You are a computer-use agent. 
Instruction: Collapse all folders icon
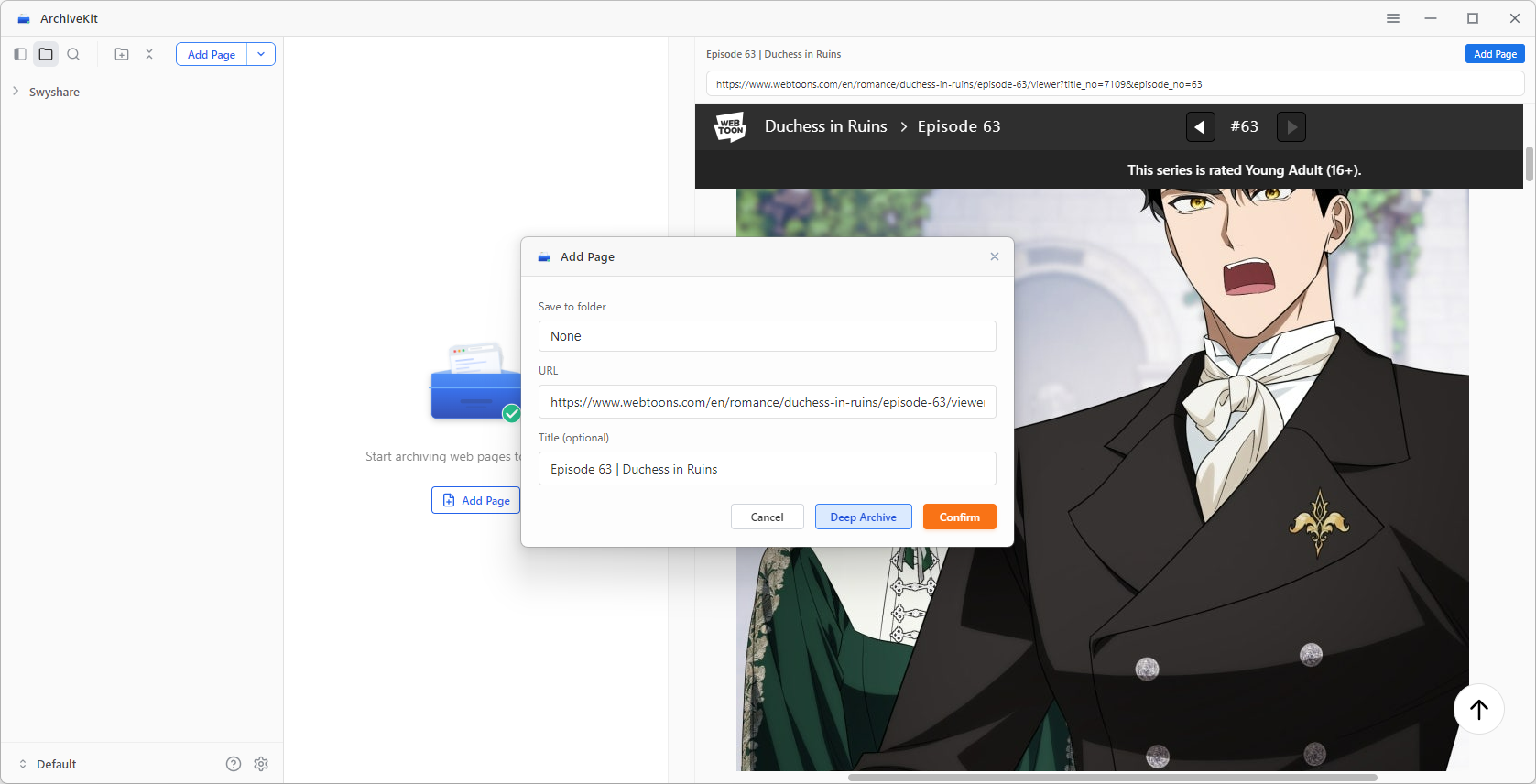[x=149, y=54]
